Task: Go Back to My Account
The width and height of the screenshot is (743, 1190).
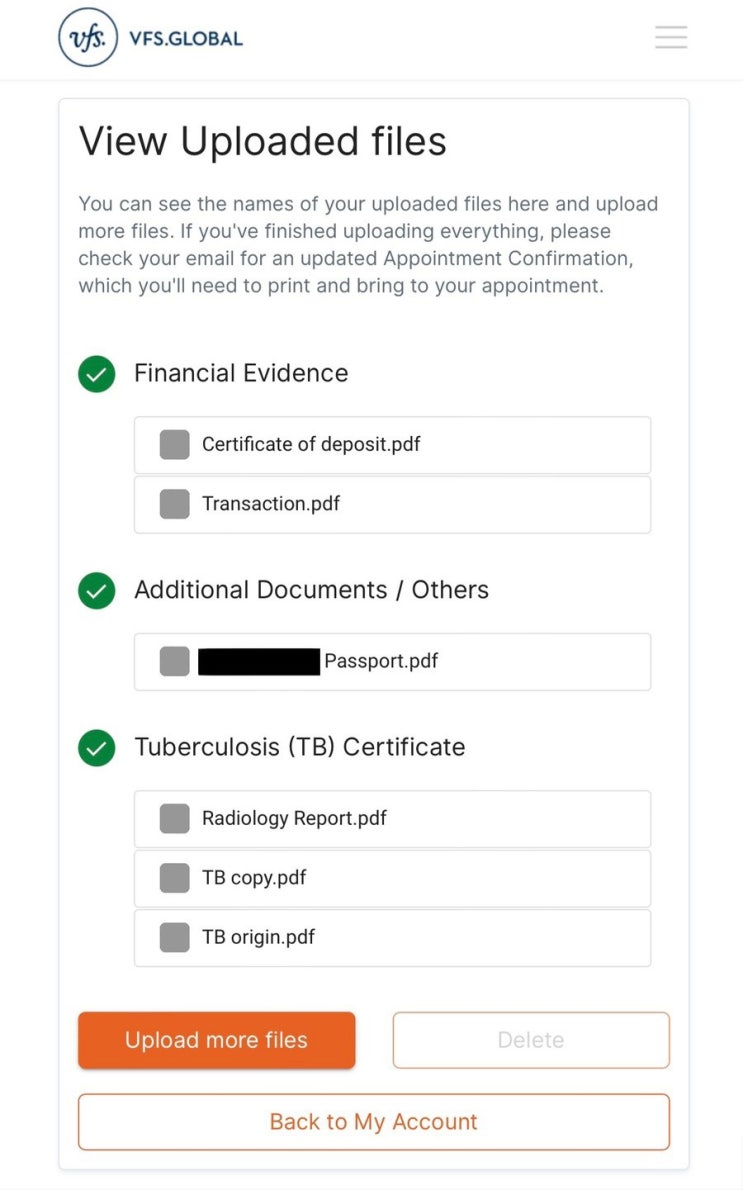Action: tap(373, 1122)
